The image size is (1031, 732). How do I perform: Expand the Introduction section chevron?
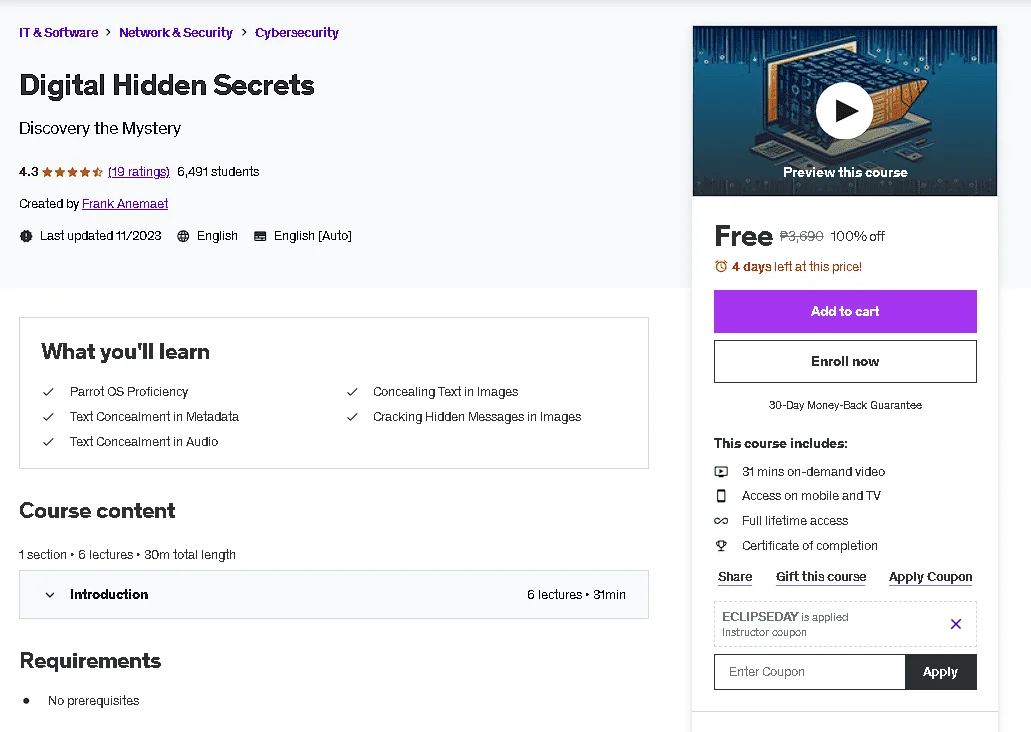coord(50,595)
